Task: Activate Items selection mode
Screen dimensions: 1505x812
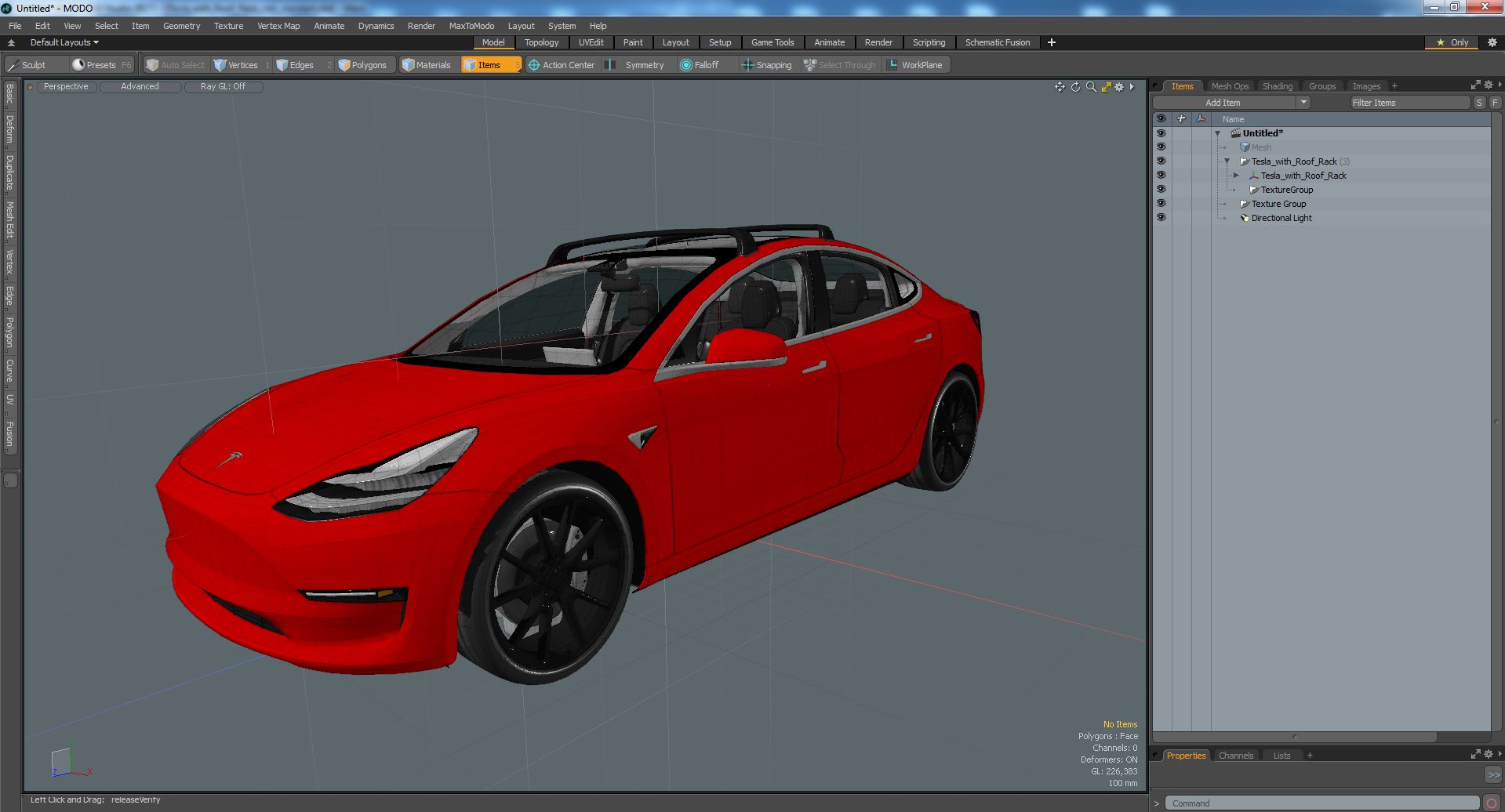Action: click(x=490, y=65)
